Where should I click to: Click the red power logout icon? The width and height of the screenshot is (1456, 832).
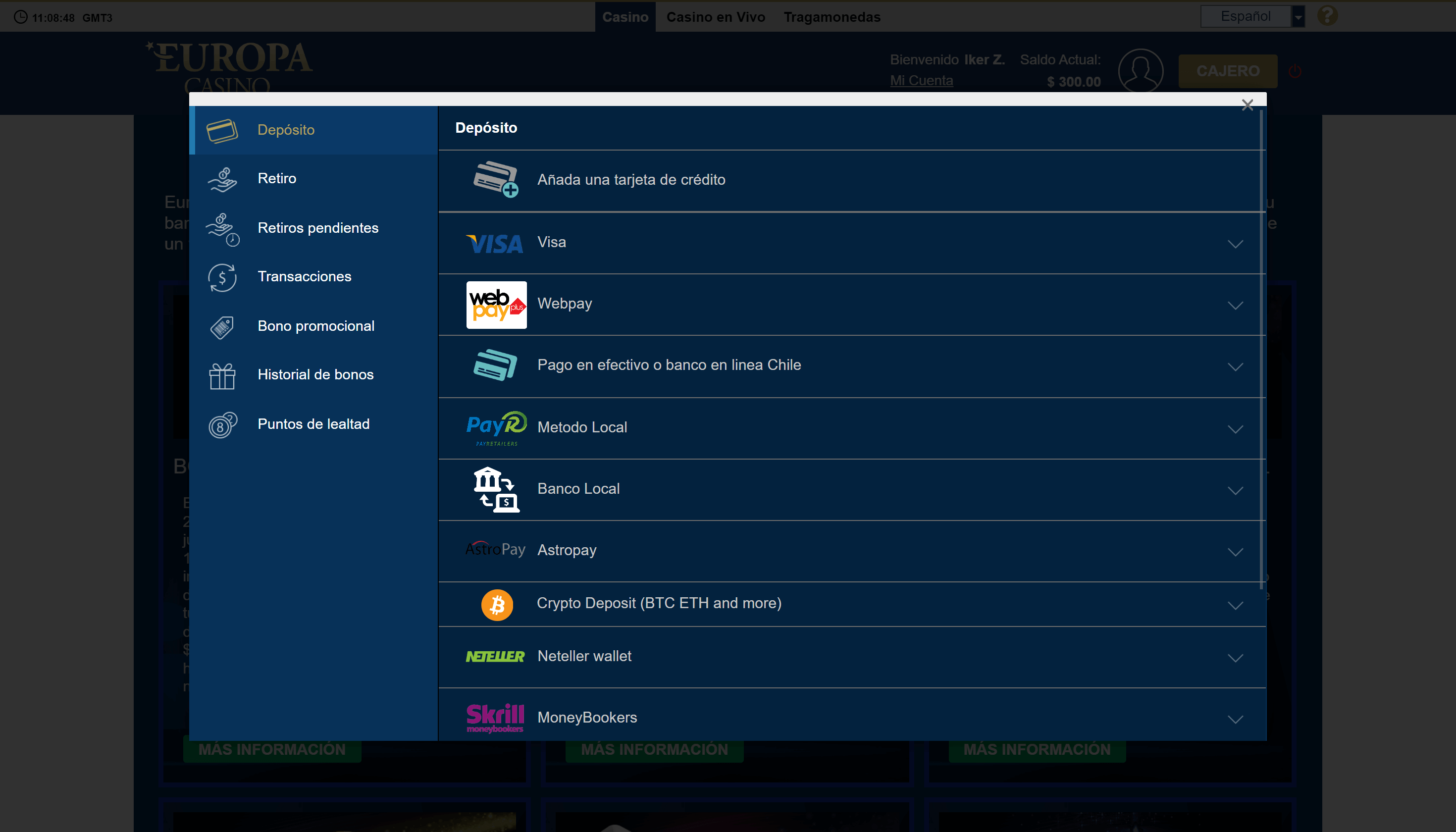click(x=1294, y=71)
